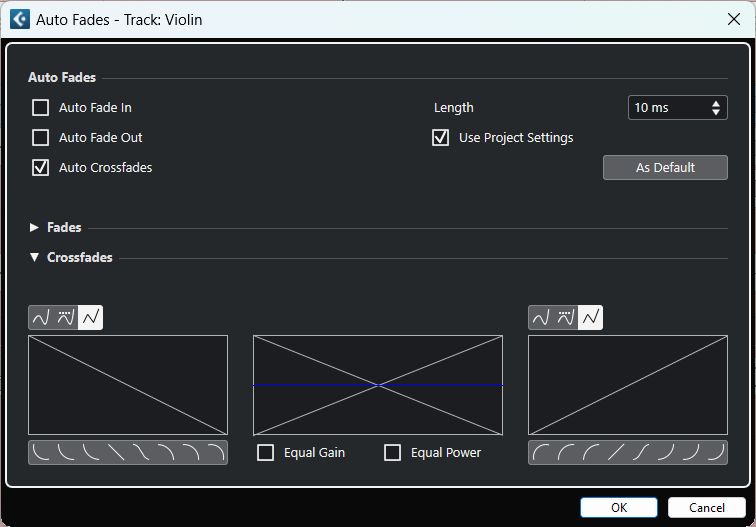Image resolution: width=756 pixels, height=527 pixels.
Task: Click the Length stepper arrows
Action: (716, 108)
